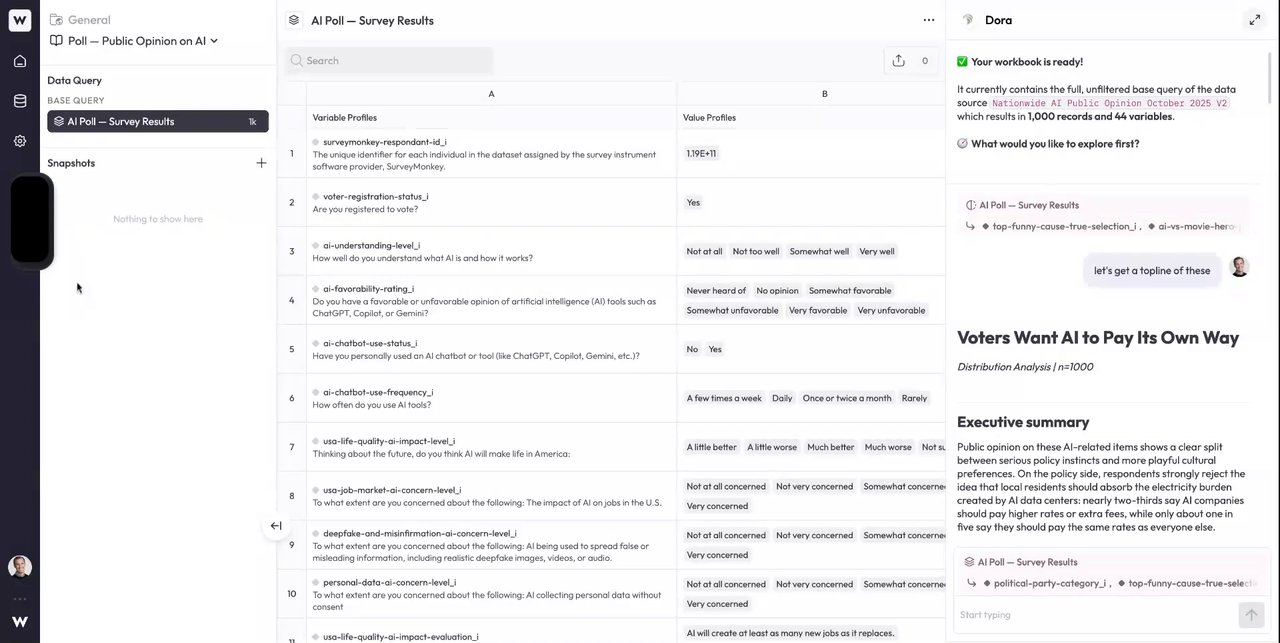The height and width of the screenshot is (643, 1280).
Task: Click the send arrow in chat box
Action: click(x=1250, y=615)
